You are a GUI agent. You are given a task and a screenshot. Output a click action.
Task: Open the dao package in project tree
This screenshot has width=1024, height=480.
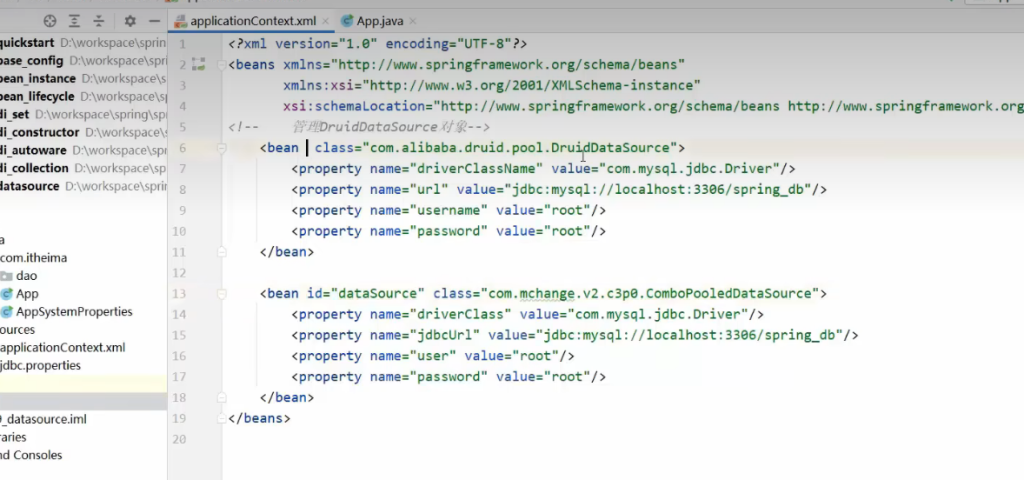26,275
